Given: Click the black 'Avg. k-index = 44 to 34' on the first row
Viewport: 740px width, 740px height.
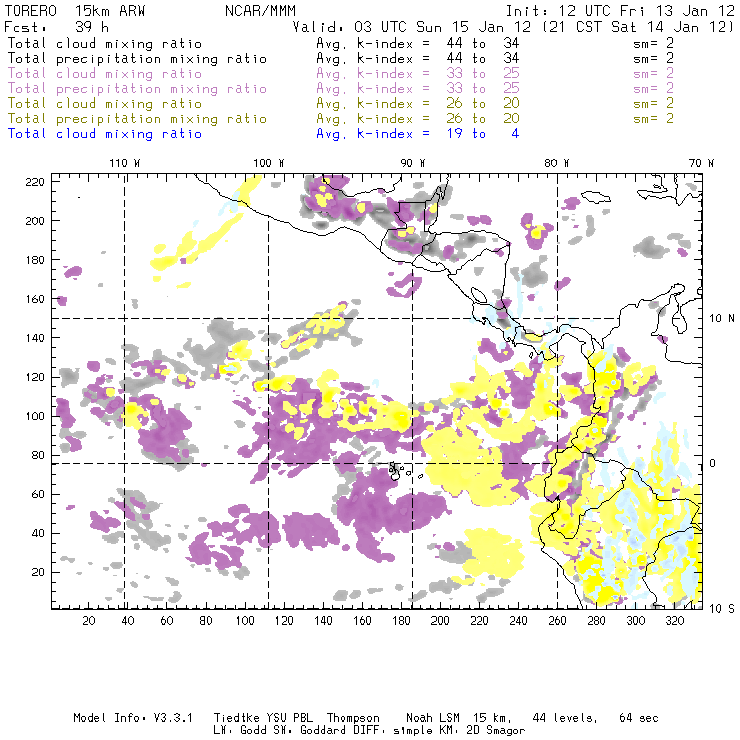Looking at the screenshot, I should 418,44.
